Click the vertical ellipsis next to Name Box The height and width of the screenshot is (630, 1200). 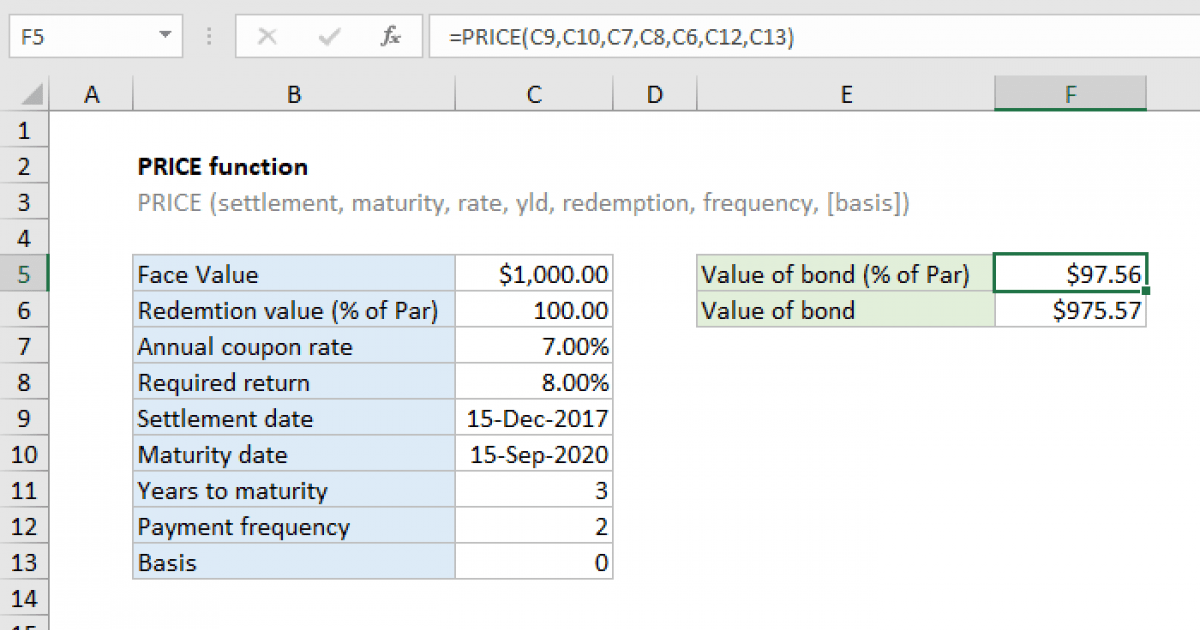[x=208, y=36]
